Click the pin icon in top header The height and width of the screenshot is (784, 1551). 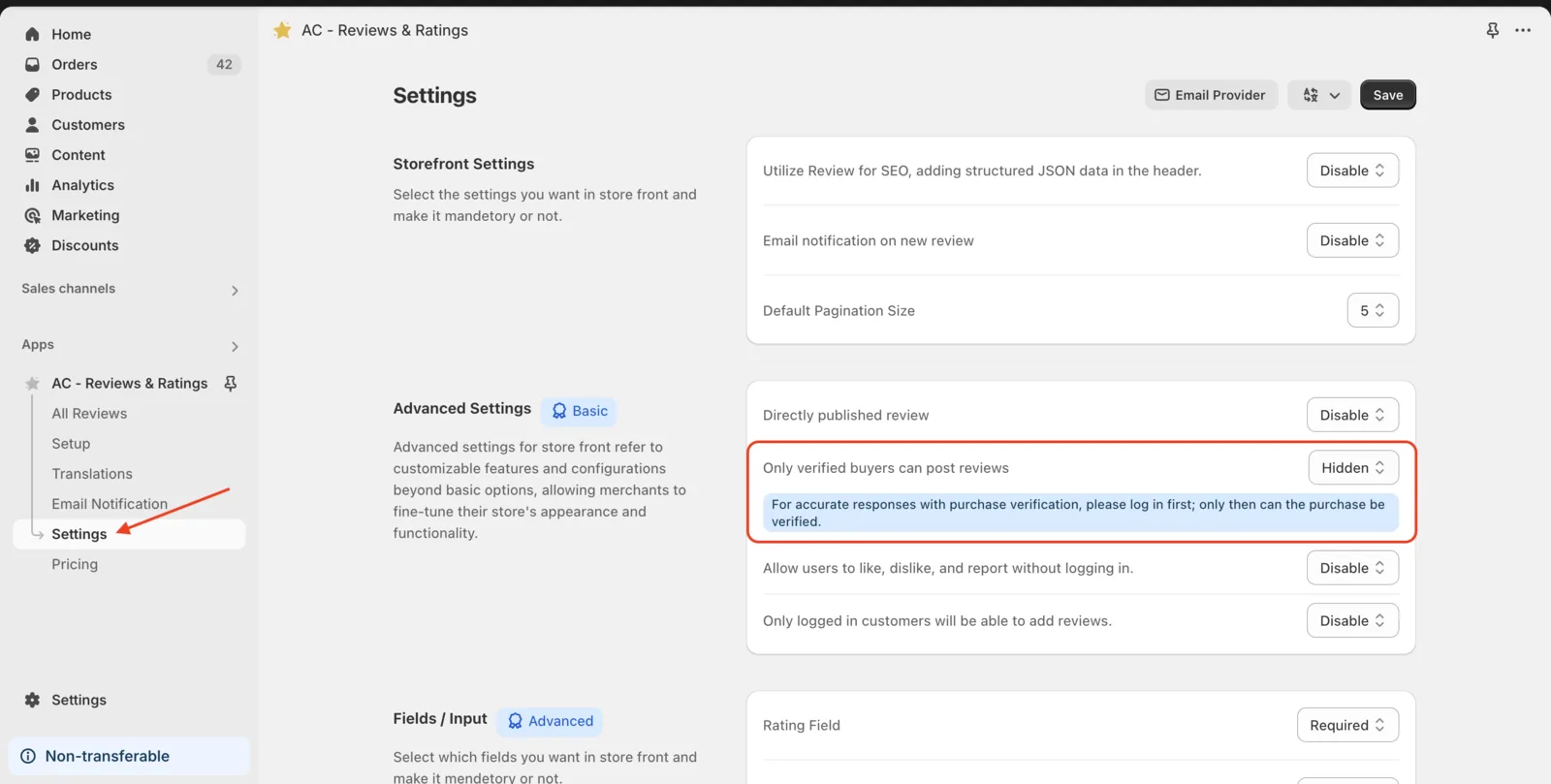pos(1493,30)
